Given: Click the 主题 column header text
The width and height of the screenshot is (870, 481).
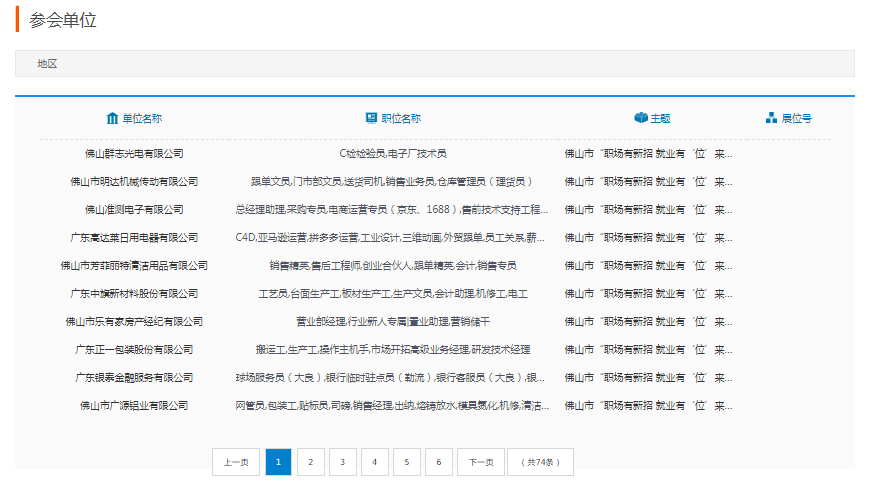Looking at the screenshot, I should tap(660, 118).
